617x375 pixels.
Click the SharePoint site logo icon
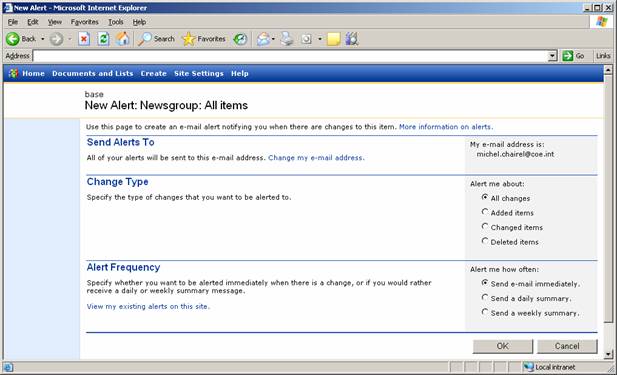13,73
